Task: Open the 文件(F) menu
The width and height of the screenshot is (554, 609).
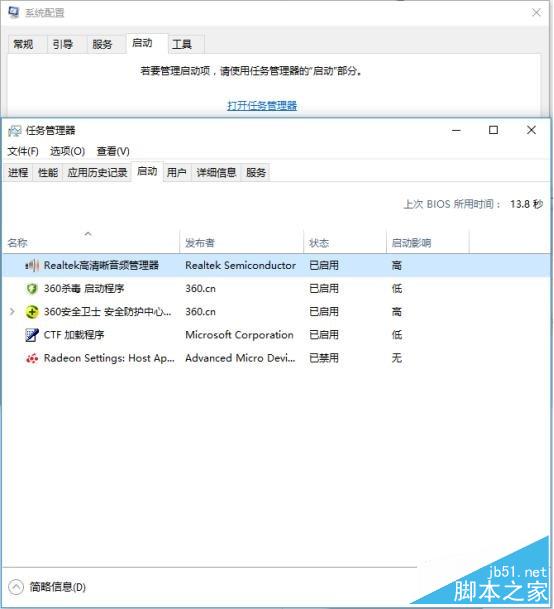Action: pos(23,151)
